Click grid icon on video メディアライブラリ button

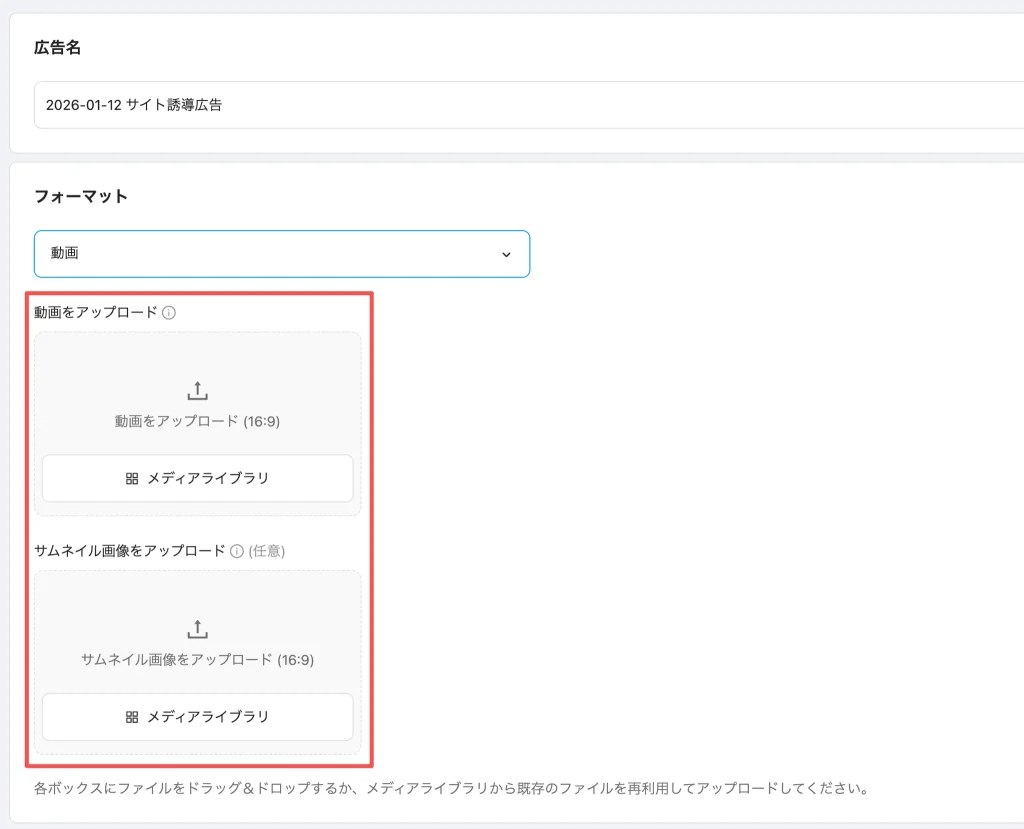click(132, 478)
